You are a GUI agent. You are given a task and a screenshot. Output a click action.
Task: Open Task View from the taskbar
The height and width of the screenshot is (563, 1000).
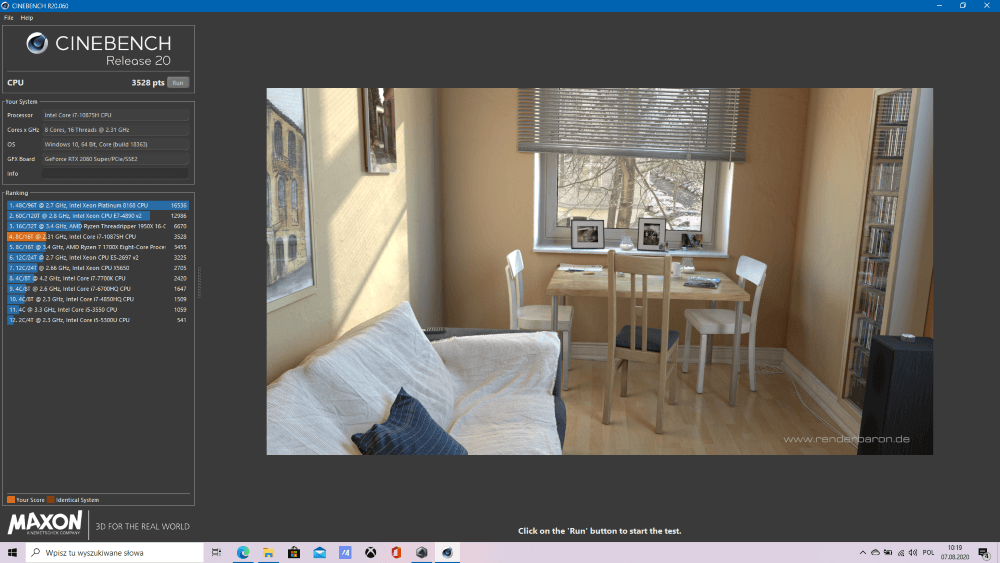pyautogui.click(x=217, y=552)
